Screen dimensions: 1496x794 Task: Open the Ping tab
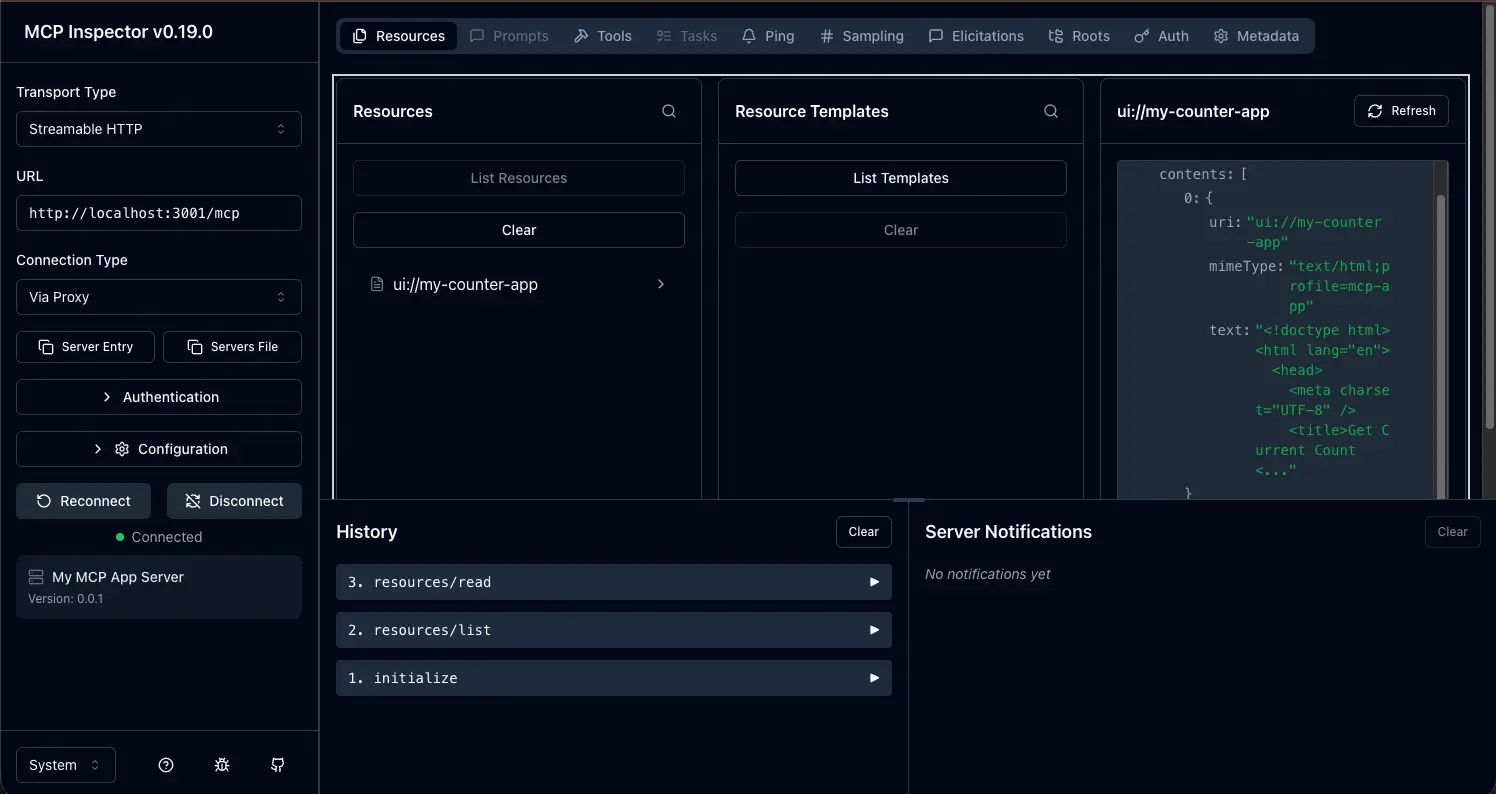coord(768,36)
